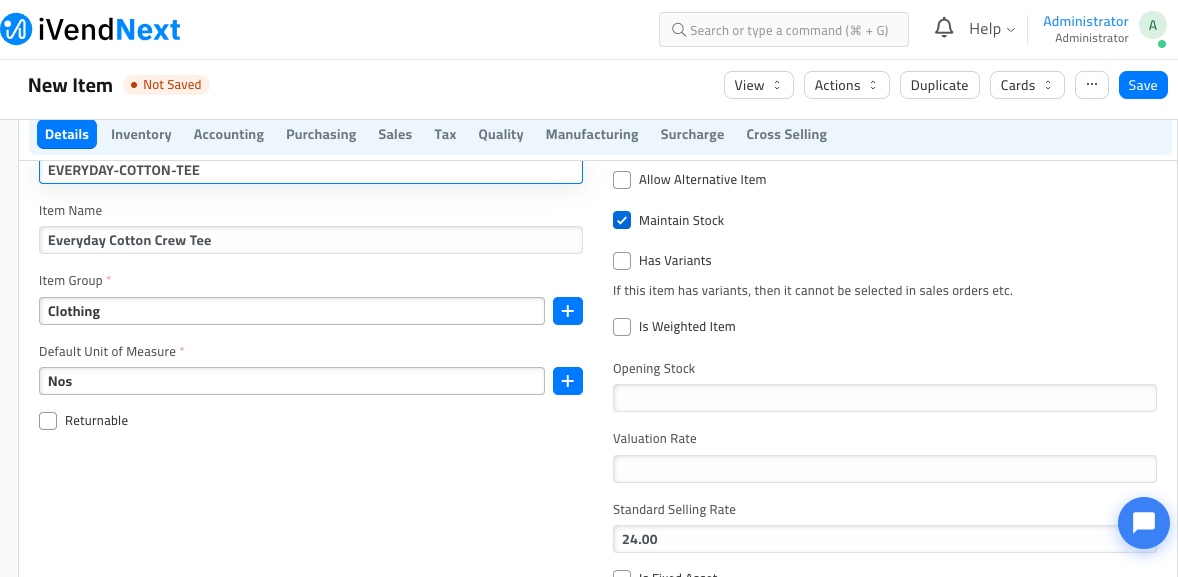Open the chat bubble widget
Viewport: 1178px width, 577px height.
click(x=1143, y=523)
